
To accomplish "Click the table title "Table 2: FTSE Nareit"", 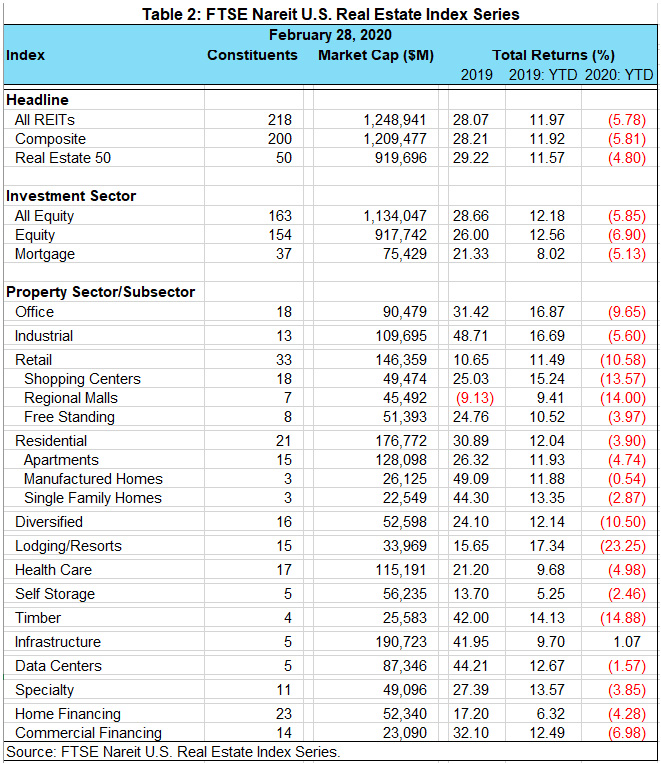I will tap(330, 14).
